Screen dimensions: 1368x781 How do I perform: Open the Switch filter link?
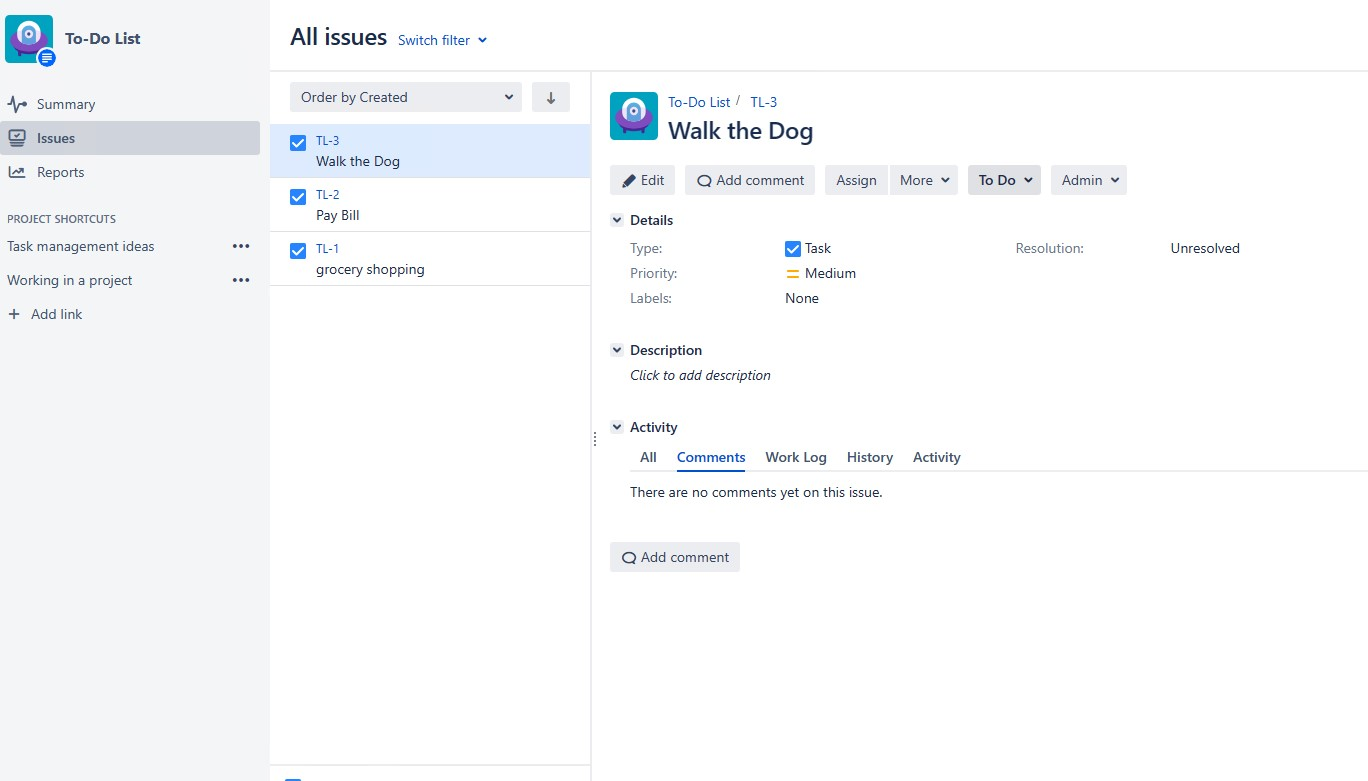[x=434, y=40]
